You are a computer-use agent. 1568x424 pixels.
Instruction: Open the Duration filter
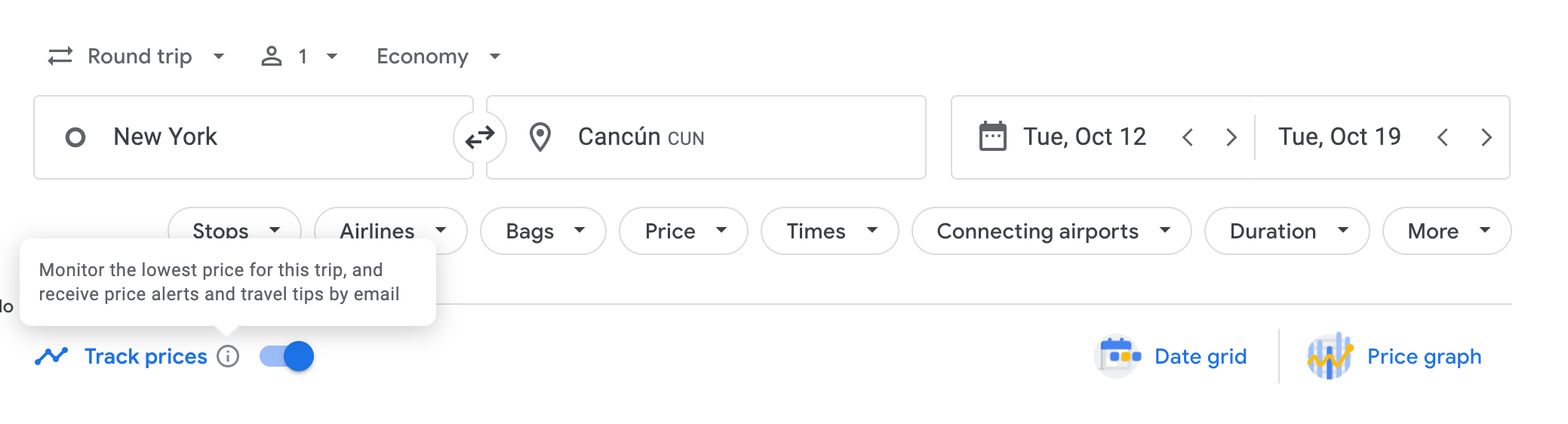1287,231
